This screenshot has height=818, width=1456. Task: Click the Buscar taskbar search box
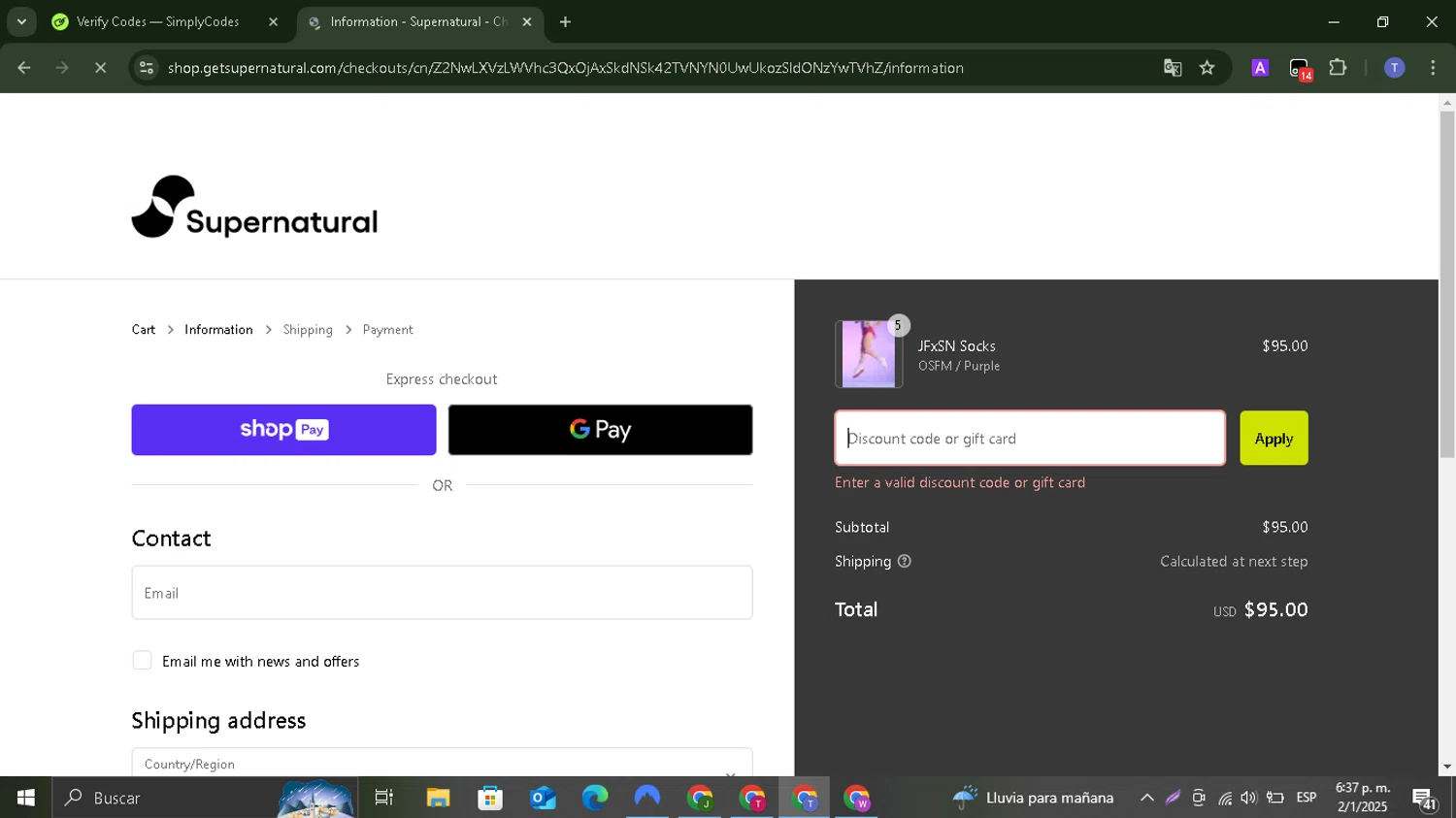(x=204, y=798)
